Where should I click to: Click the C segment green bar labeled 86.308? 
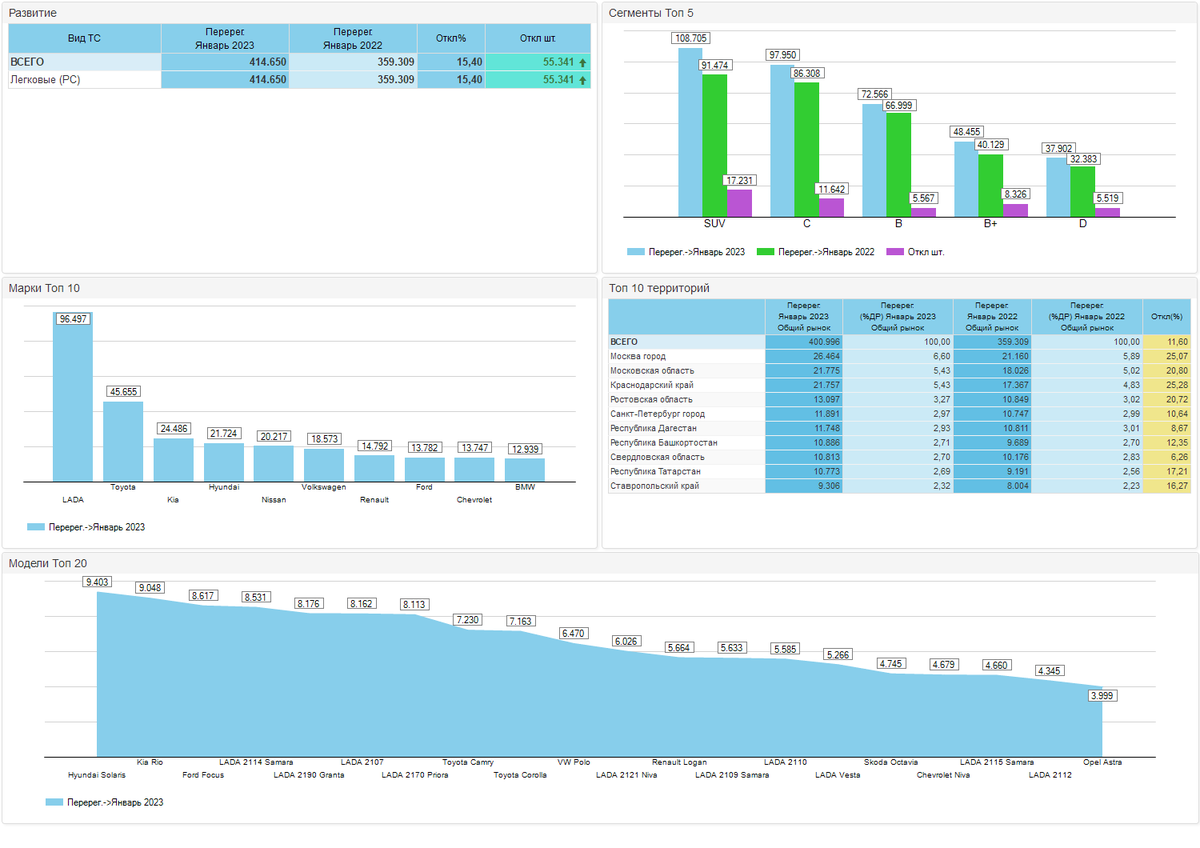[807, 149]
